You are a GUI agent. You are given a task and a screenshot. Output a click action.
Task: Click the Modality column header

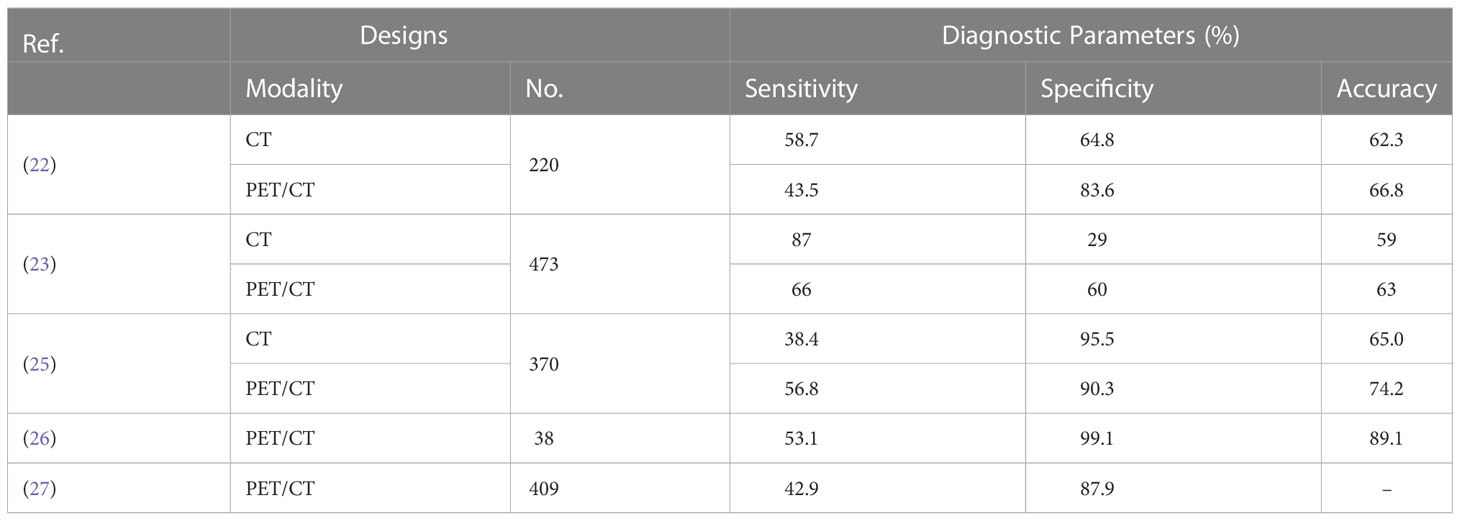[294, 89]
